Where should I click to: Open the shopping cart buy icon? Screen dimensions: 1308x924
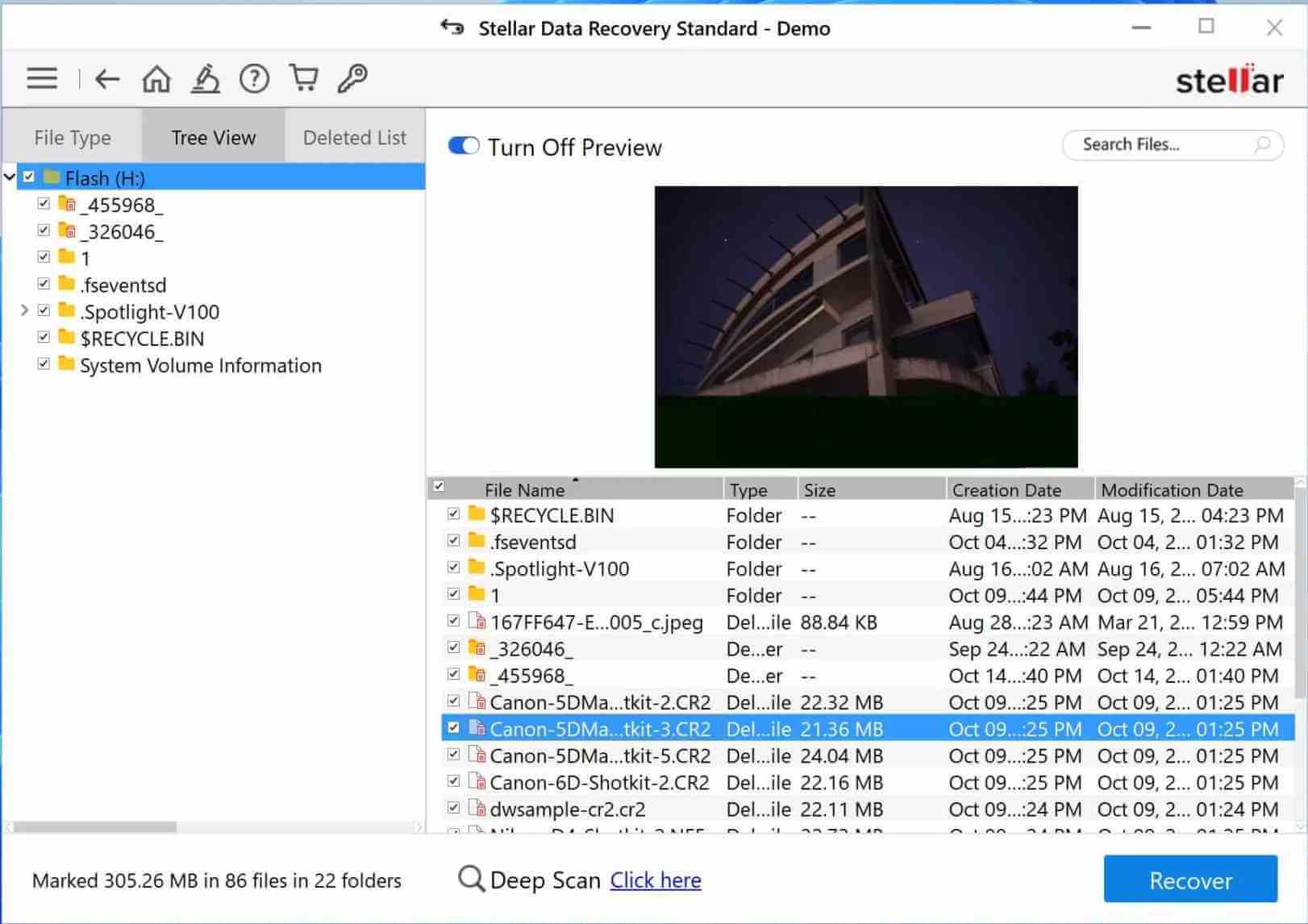[x=303, y=78]
